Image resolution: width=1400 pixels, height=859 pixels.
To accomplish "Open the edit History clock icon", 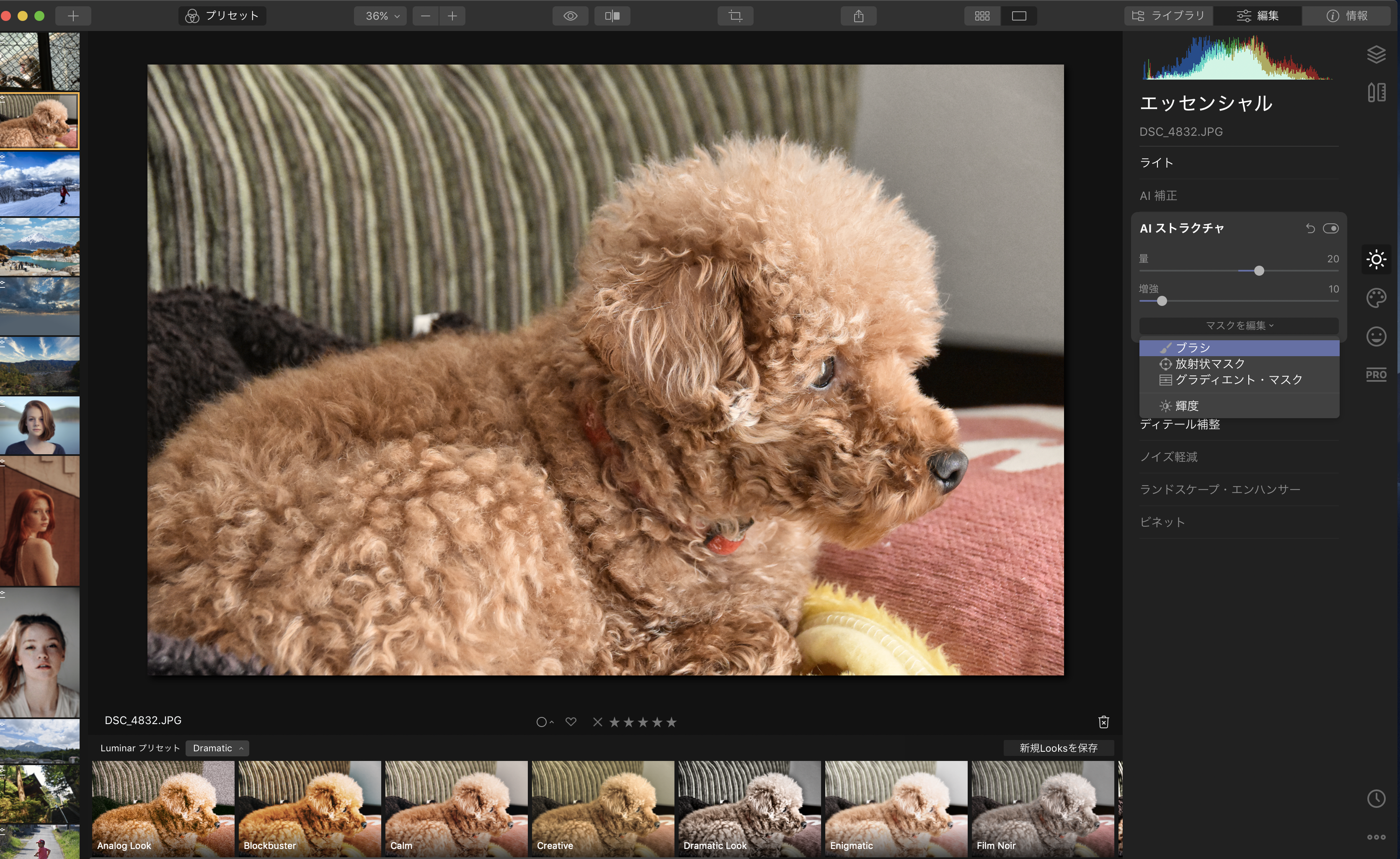I will [x=1376, y=798].
